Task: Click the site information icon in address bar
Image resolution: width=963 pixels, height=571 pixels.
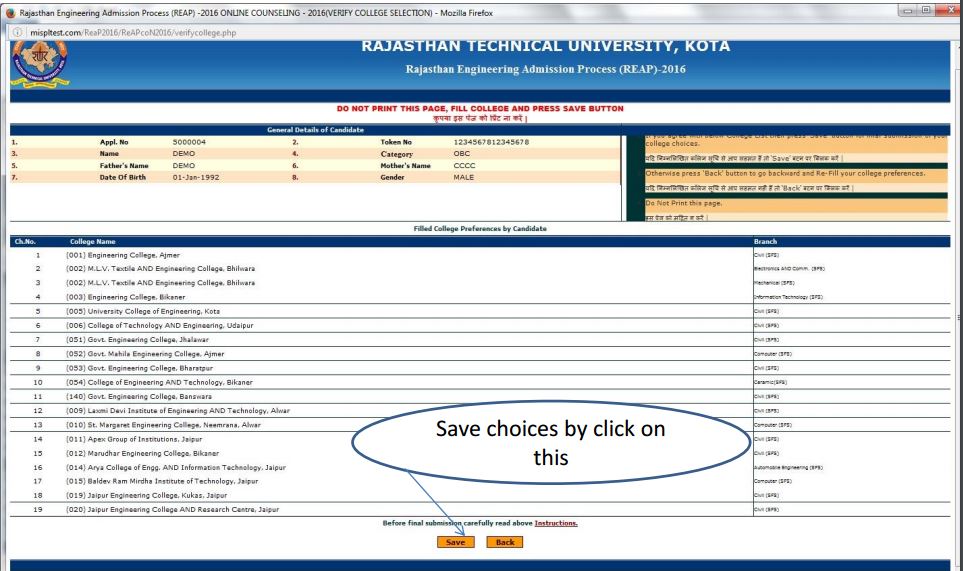Action: (x=10, y=33)
